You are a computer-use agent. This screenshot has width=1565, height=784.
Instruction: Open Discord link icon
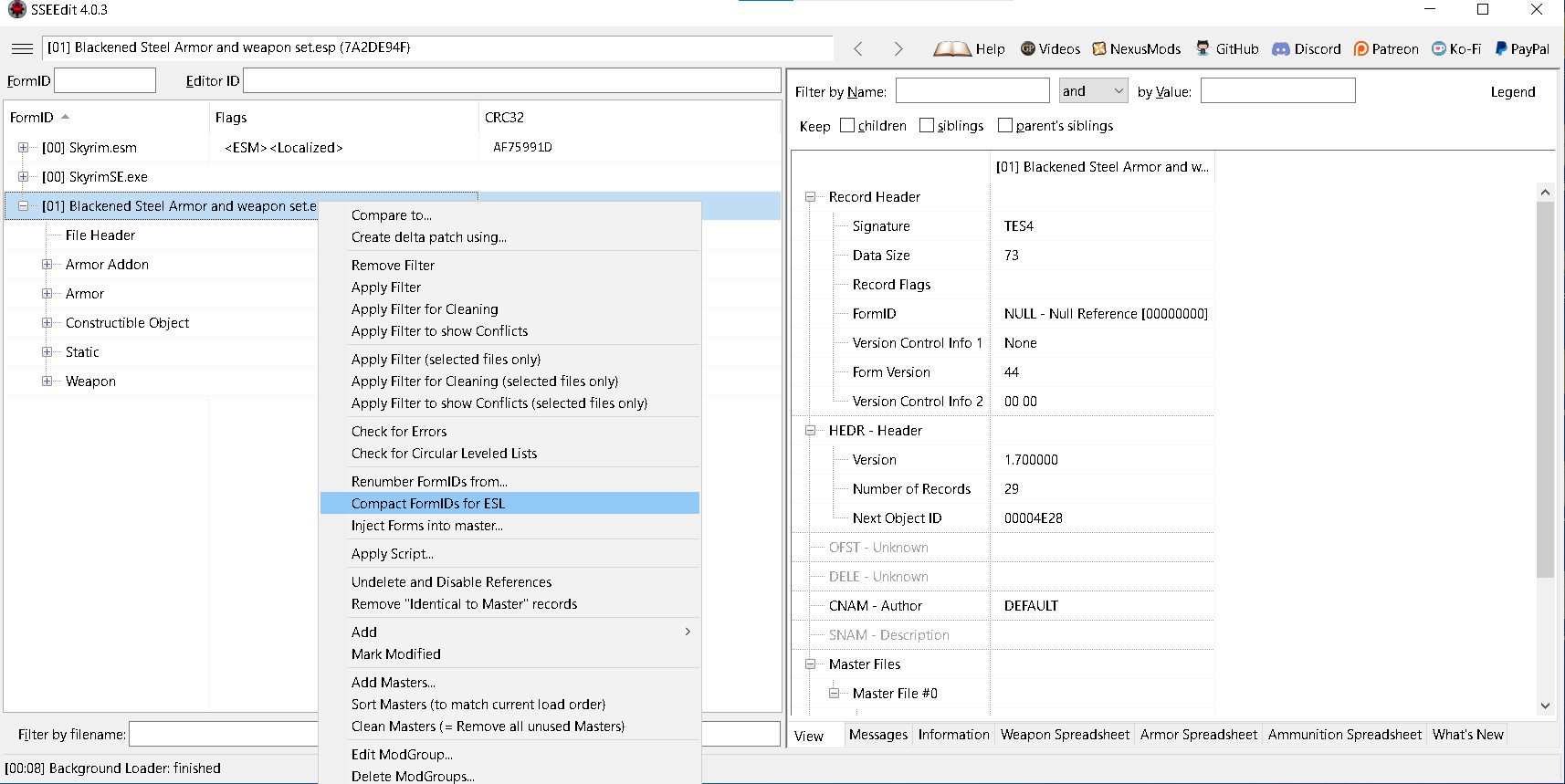click(1281, 48)
